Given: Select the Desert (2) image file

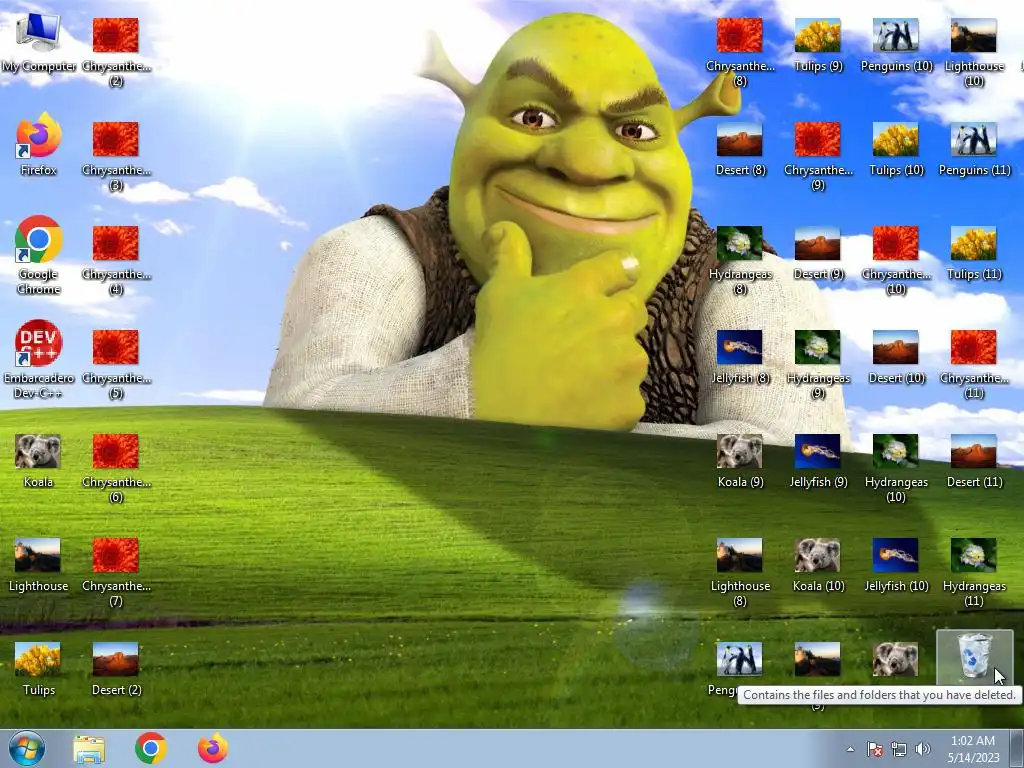Looking at the screenshot, I should (116, 669).
